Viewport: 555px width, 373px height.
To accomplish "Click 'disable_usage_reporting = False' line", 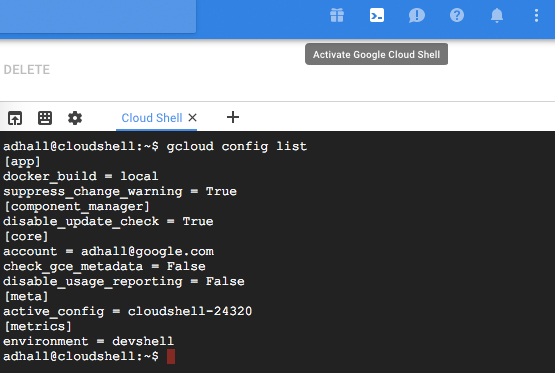I will tap(124, 282).
